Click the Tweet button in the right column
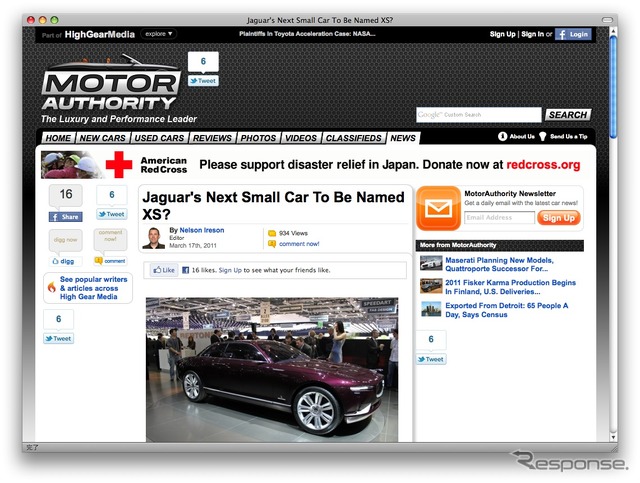This screenshot has height=483, width=640. tap(431, 359)
